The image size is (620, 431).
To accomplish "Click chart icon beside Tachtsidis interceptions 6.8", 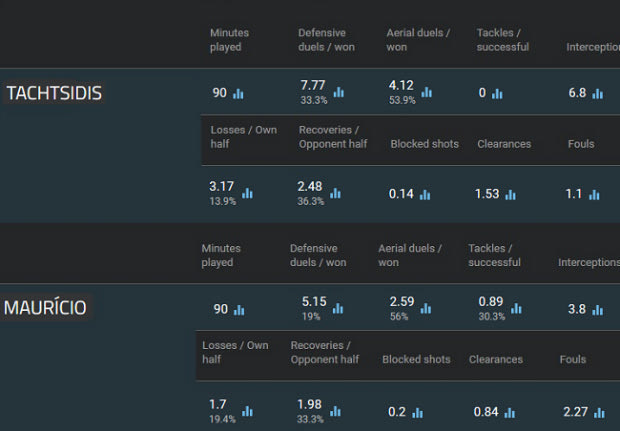I will coord(597,94).
